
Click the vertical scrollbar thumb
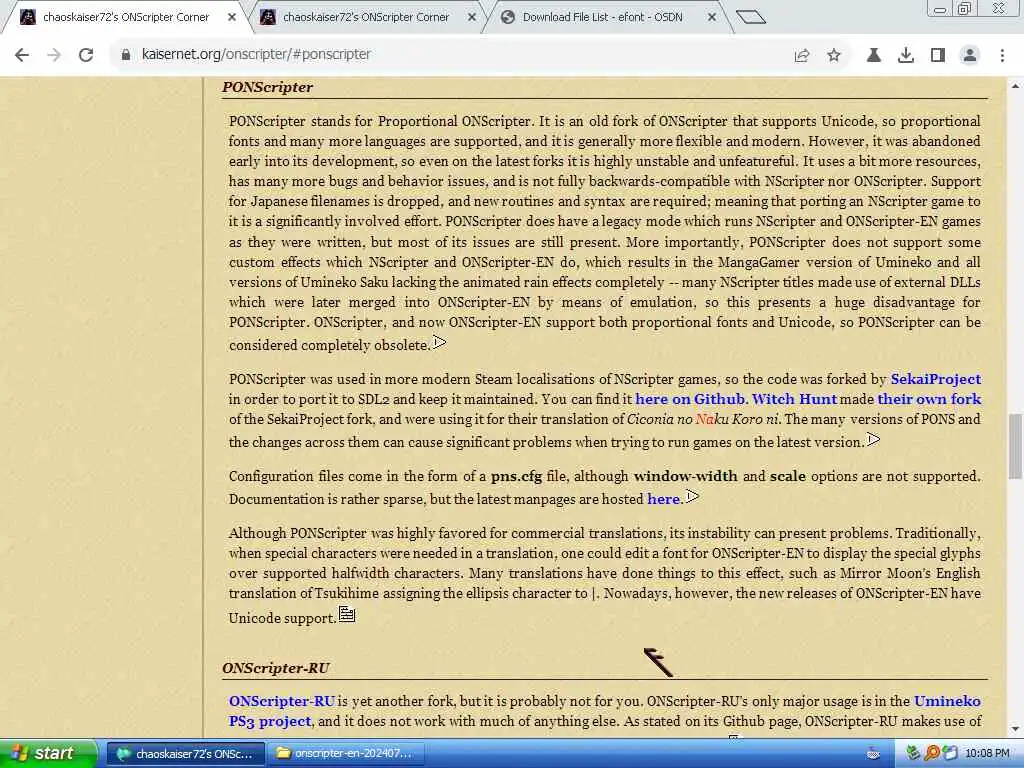1016,446
